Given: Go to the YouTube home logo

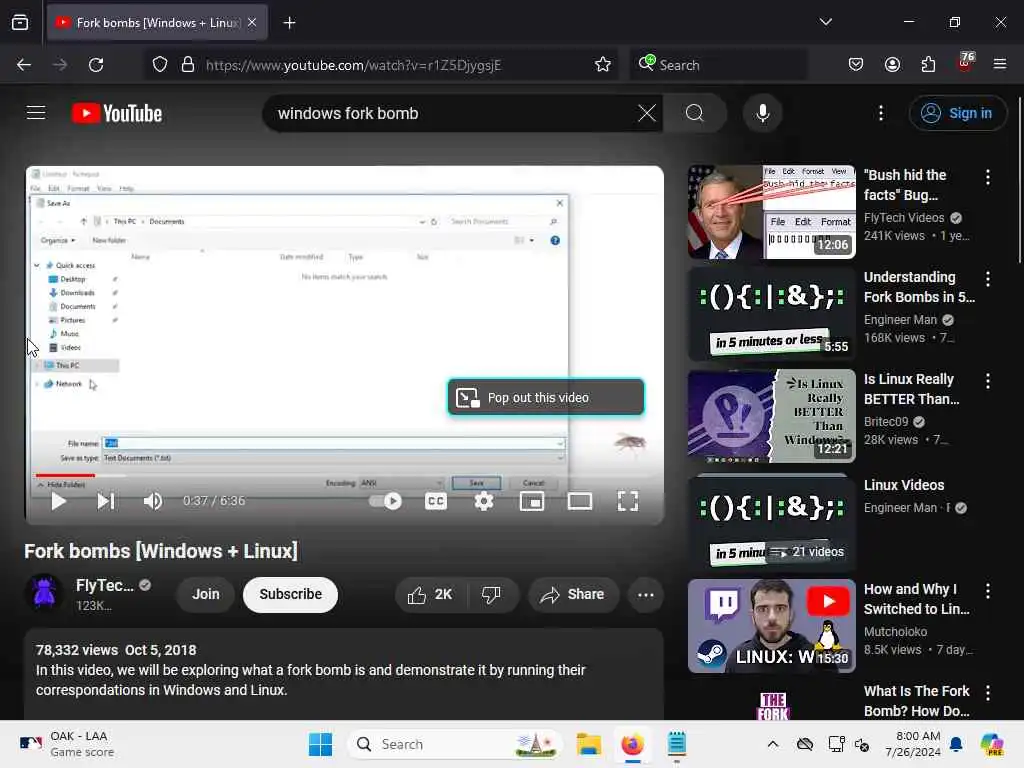Looking at the screenshot, I should [x=117, y=113].
